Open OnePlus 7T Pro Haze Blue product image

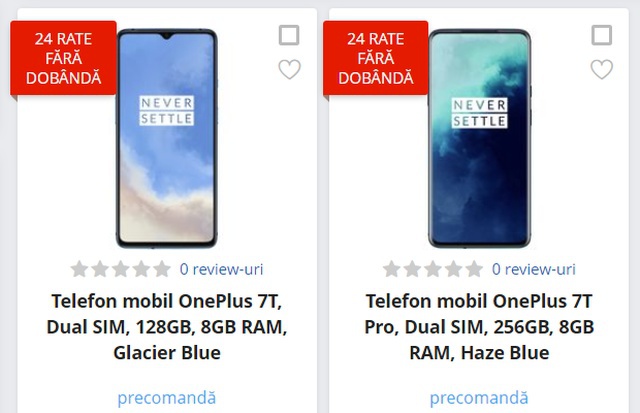tap(480, 138)
